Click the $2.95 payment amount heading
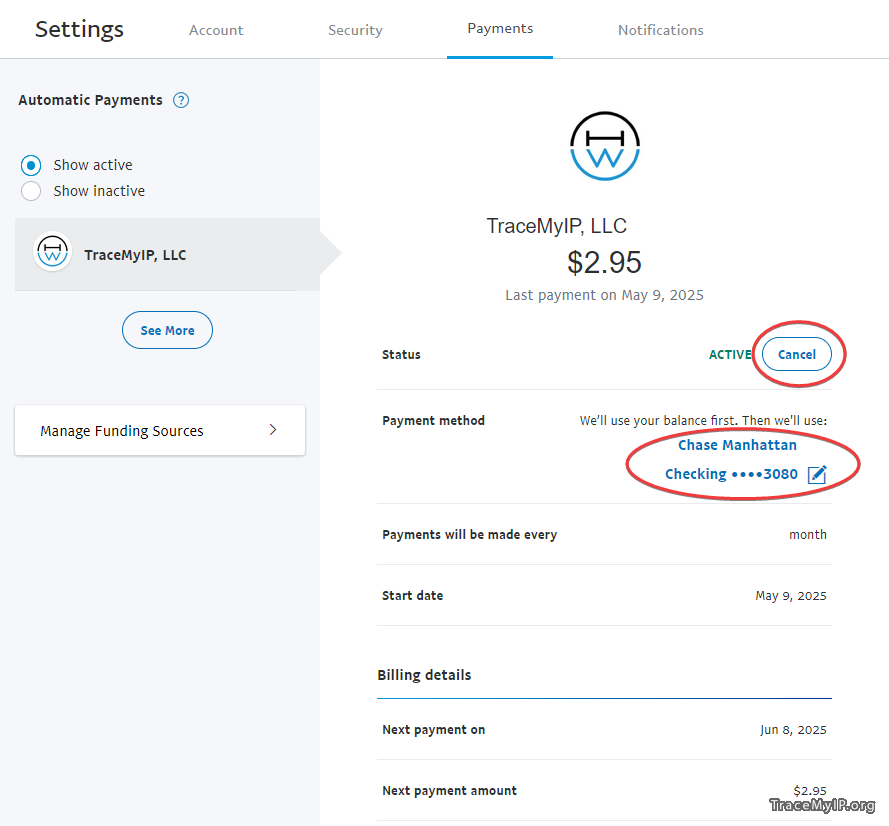889x826 pixels. (x=604, y=262)
